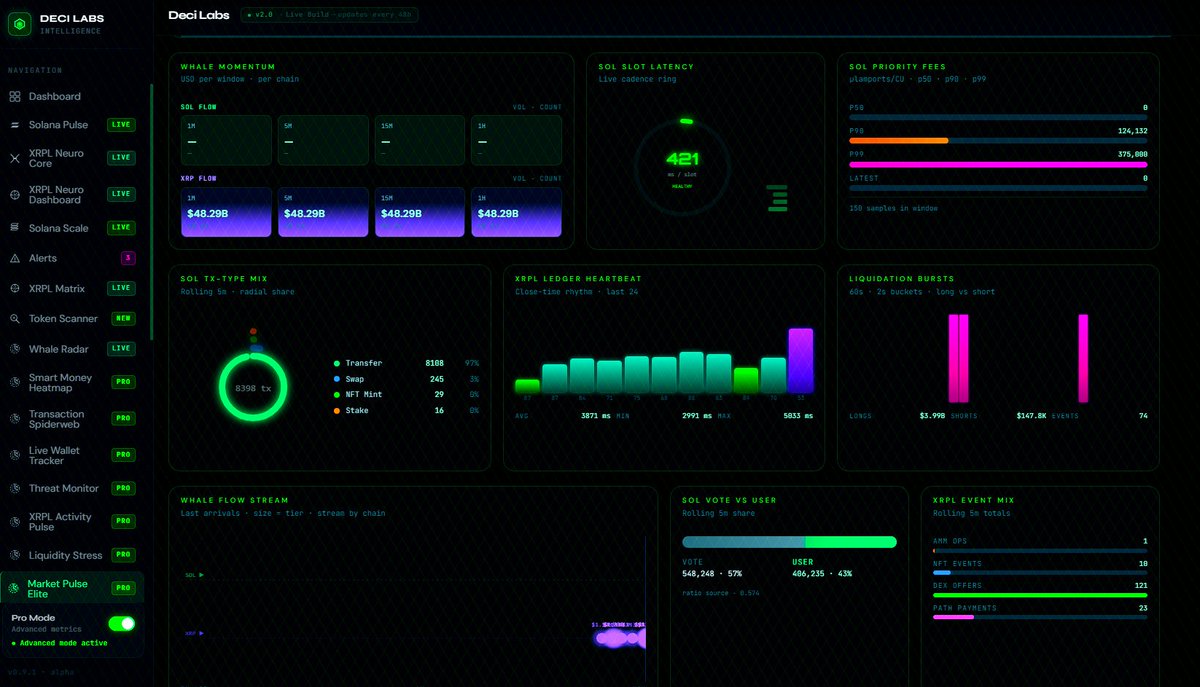
Task: Click the tall purple heartbeat bar
Action: [x=801, y=359]
